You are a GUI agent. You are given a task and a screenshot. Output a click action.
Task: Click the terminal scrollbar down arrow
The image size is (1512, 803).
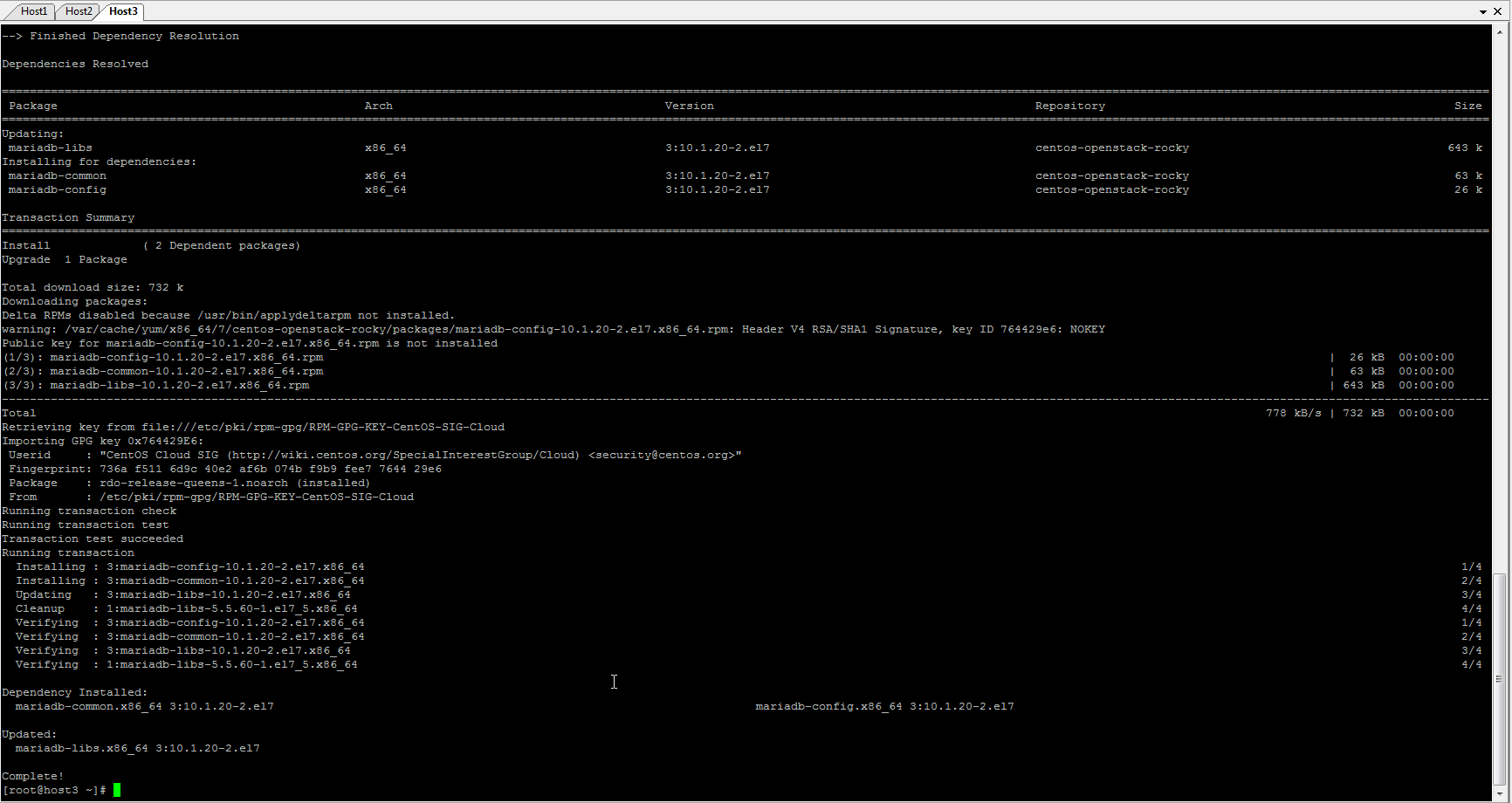[1500, 794]
